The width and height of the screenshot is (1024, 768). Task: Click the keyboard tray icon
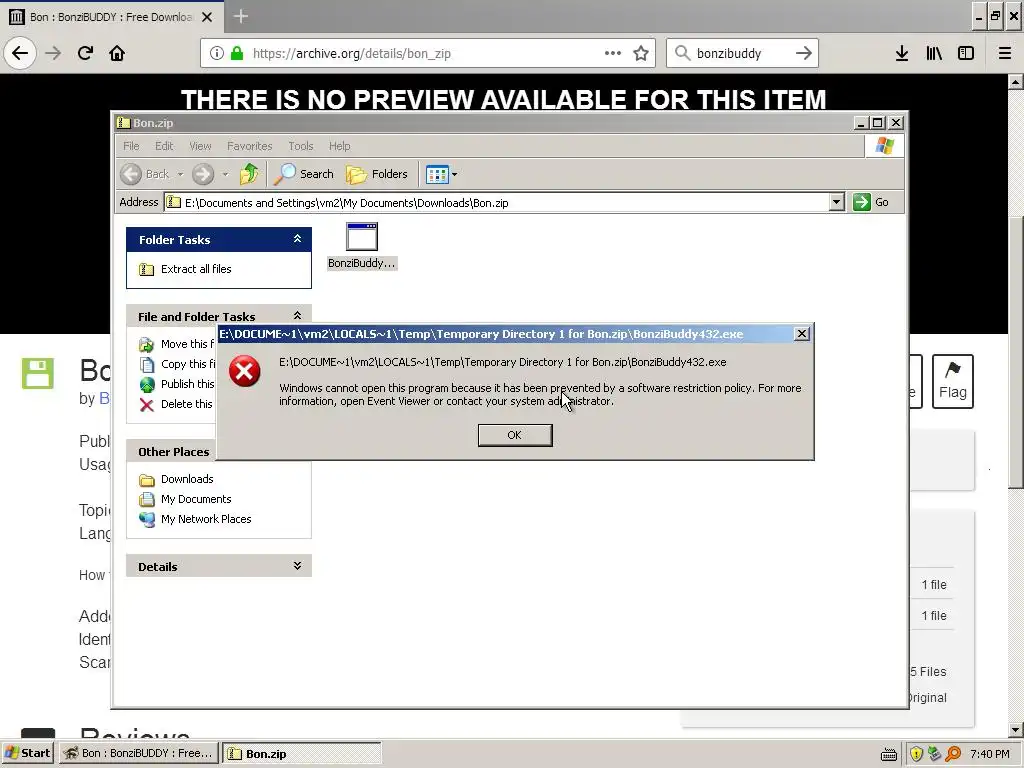point(888,755)
